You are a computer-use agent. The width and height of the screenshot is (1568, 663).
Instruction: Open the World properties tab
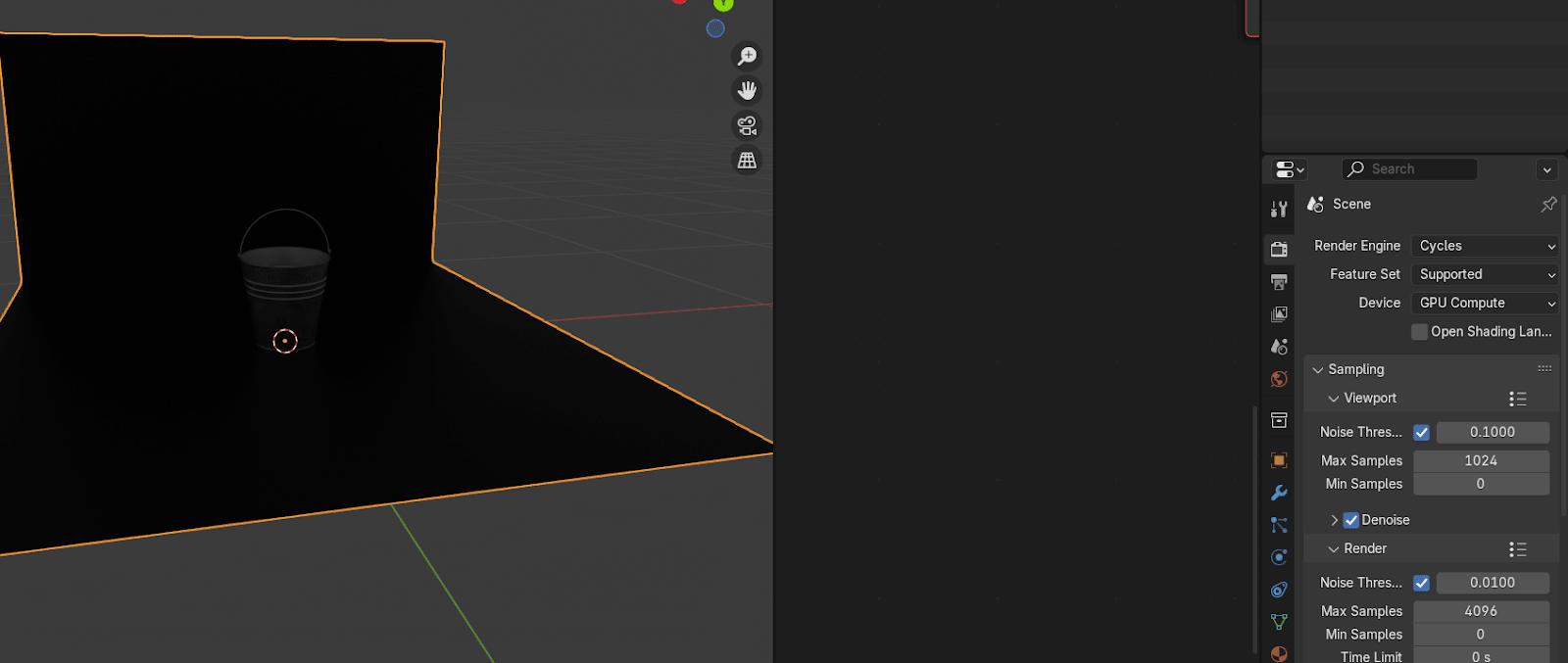[x=1279, y=379]
